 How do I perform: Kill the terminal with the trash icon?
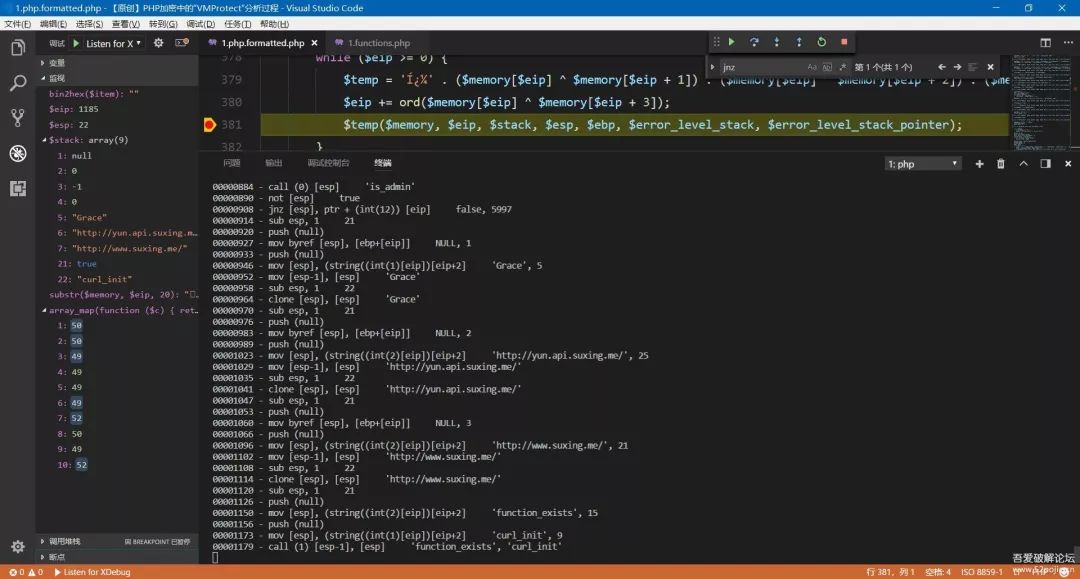[1001, 164]
